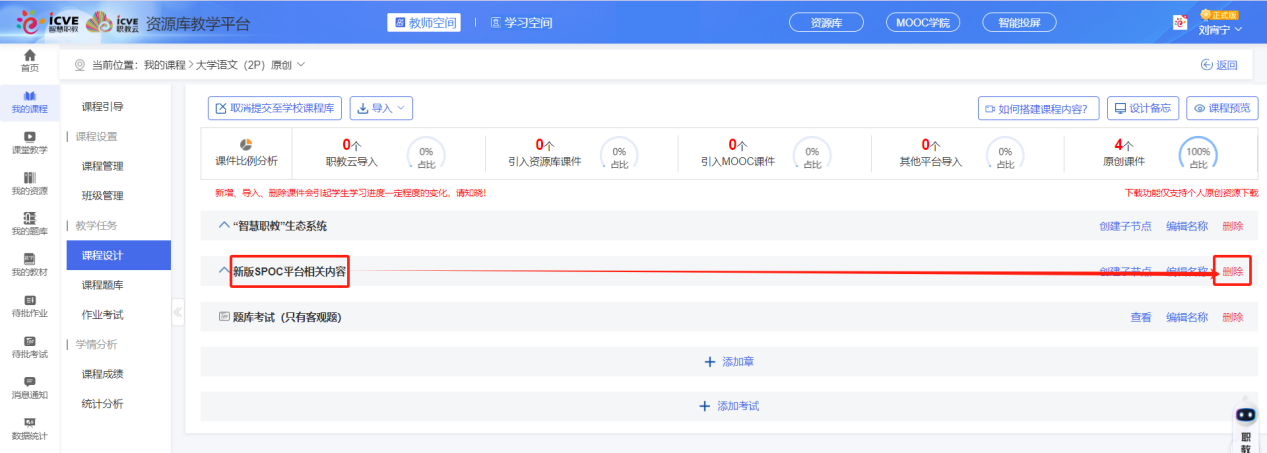Select 课程题库 in the side menu
Image resolution: width=1267 pixels, height=453 pixels.
(x=103, y=285)
